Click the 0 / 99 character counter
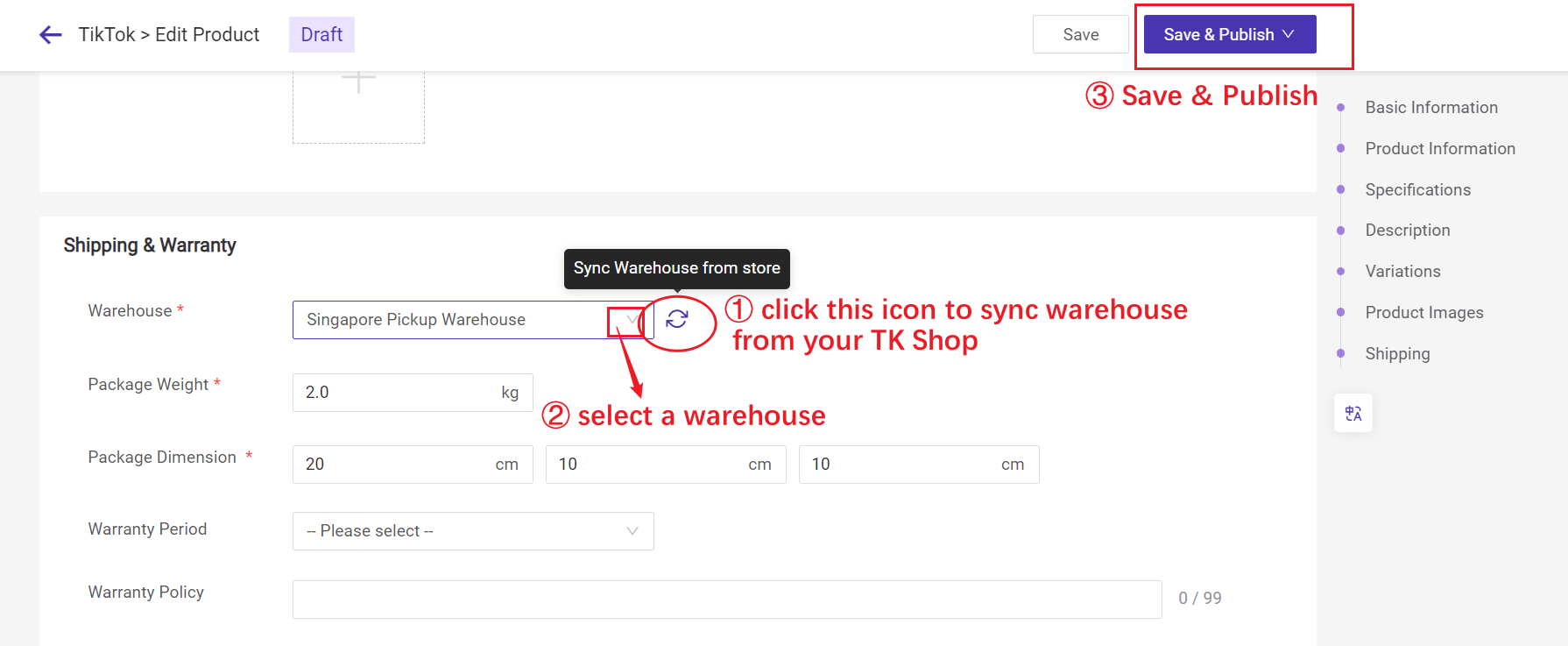 pyautogui.click(x=1200, y=598)
